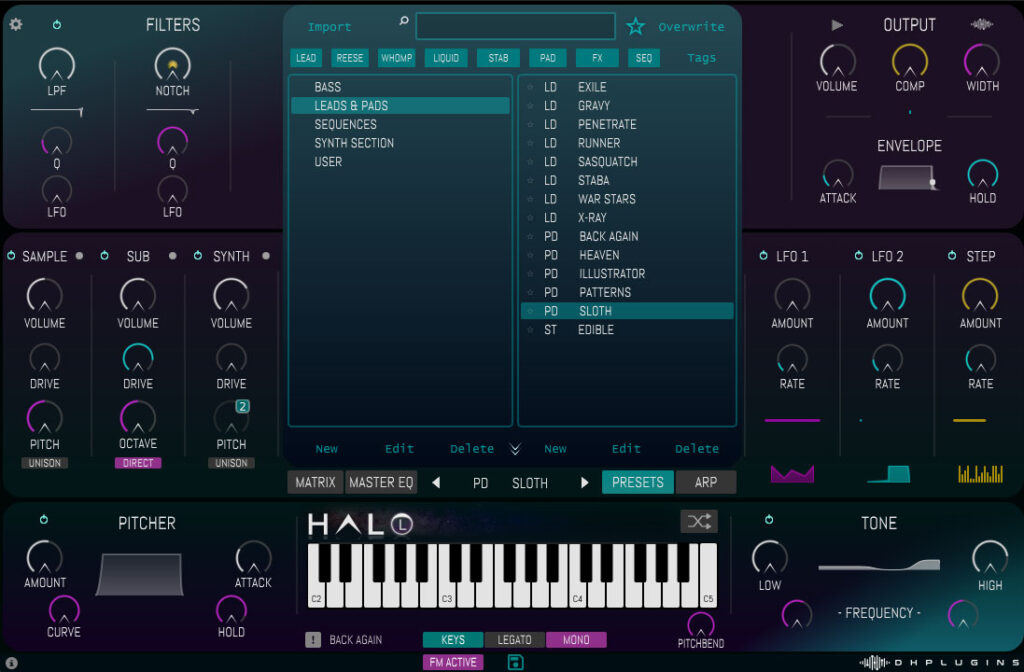Adjust the LPF frequency slider
The height and width of the screenshot is (672, 1024).
[57, 112]
